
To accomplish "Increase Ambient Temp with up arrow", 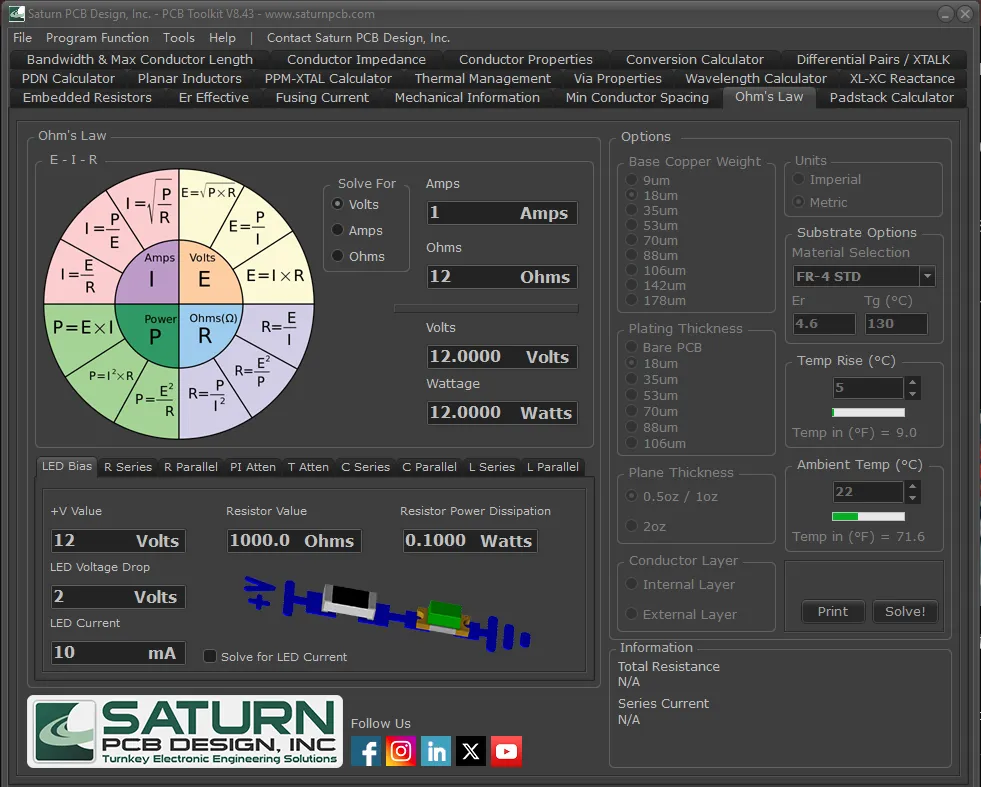I will pyautogui.click(x=913, y=486).
